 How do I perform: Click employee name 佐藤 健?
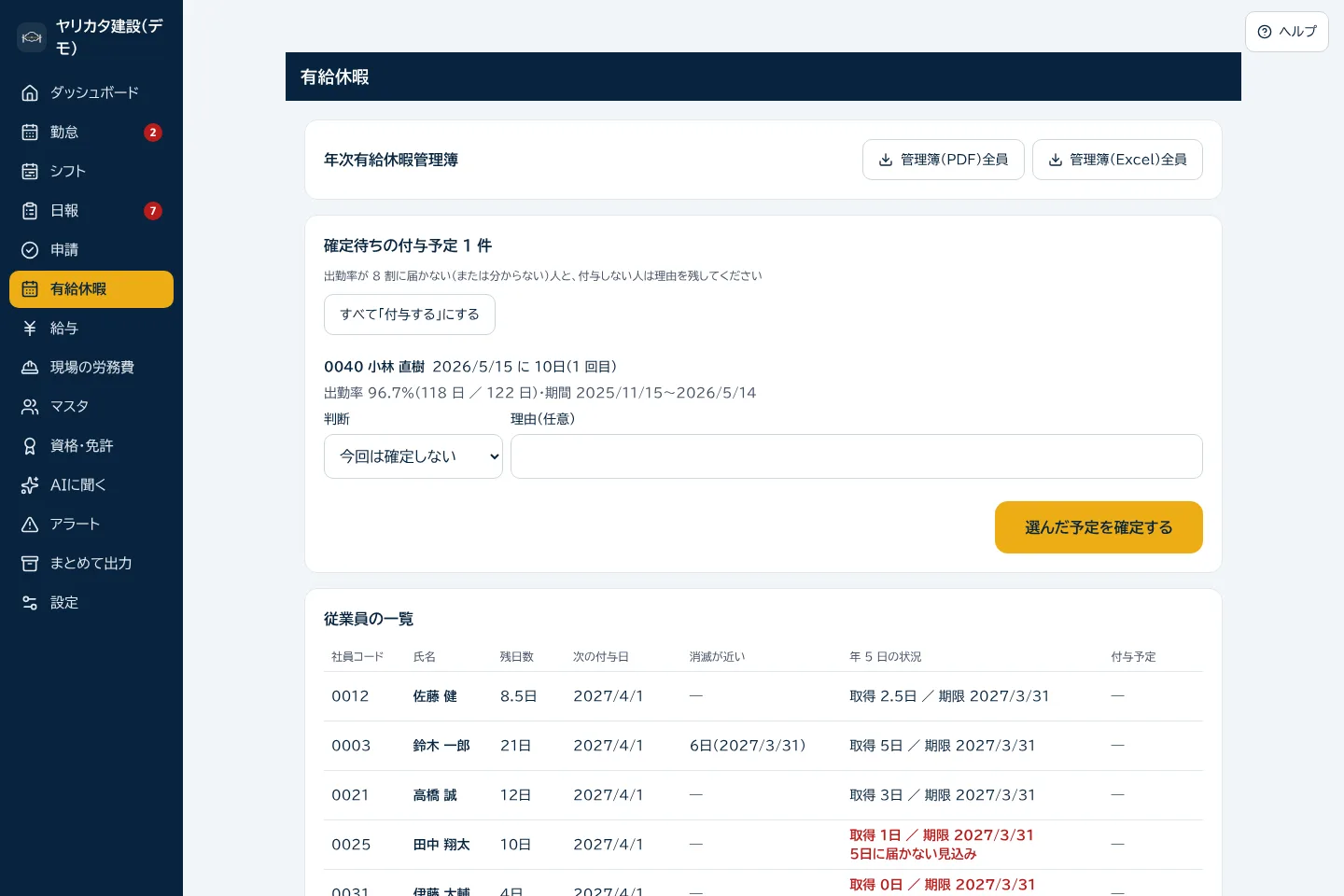(x=435, y=696)
